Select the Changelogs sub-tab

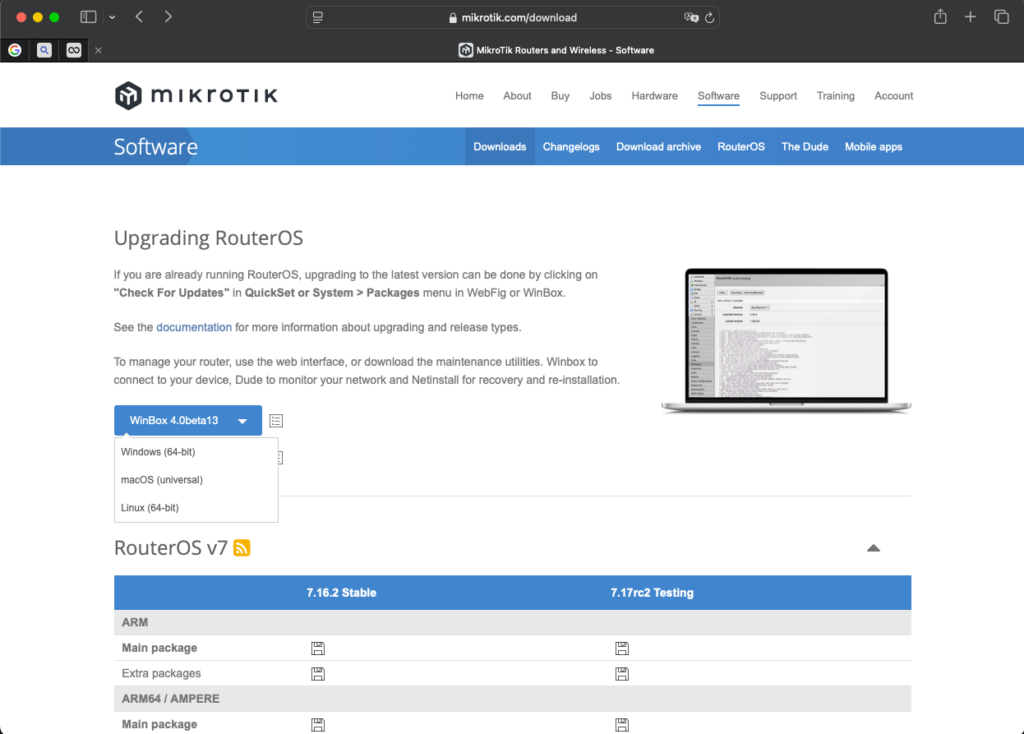click(571, 147)
